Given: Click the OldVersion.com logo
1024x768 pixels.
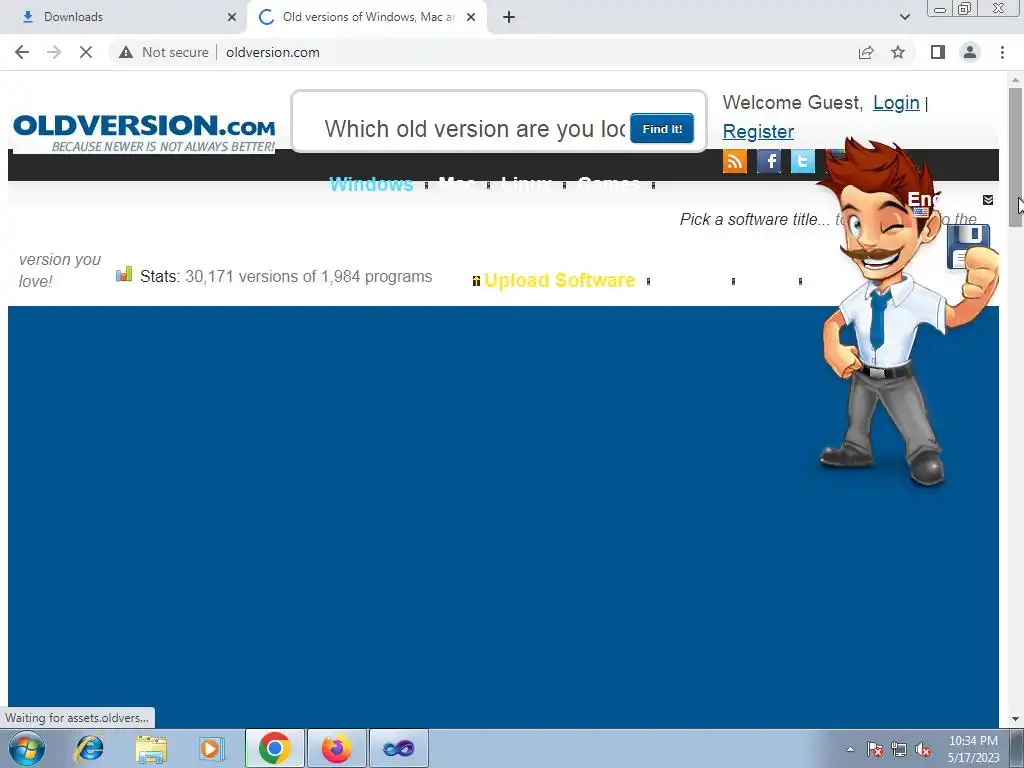Looking at the screenshot, I should [x=144, y=133].
